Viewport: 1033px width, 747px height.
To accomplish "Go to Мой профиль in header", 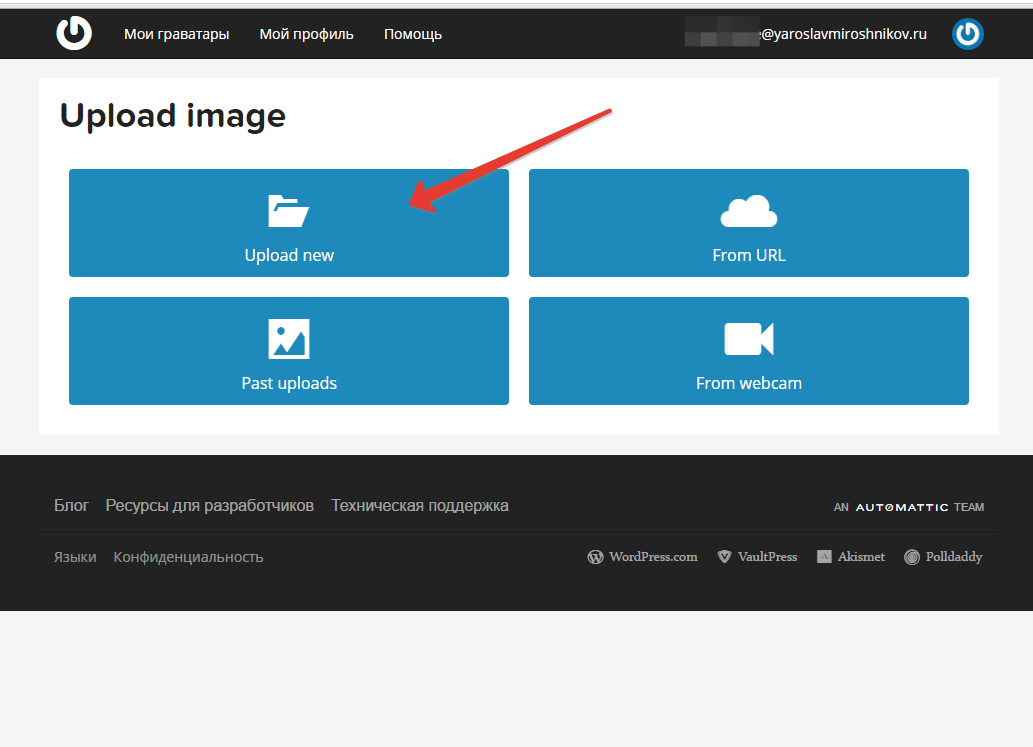I will pos(306,34).
